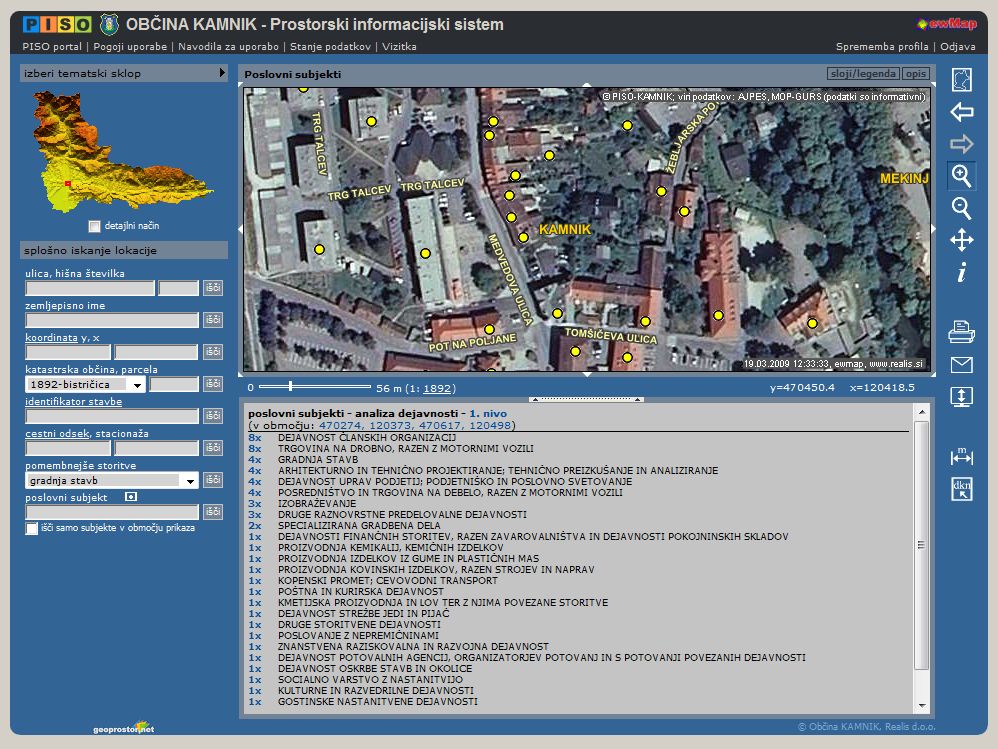Activate the distance measuring tool
The image size is (998, 749).
[x=961, y=457]
